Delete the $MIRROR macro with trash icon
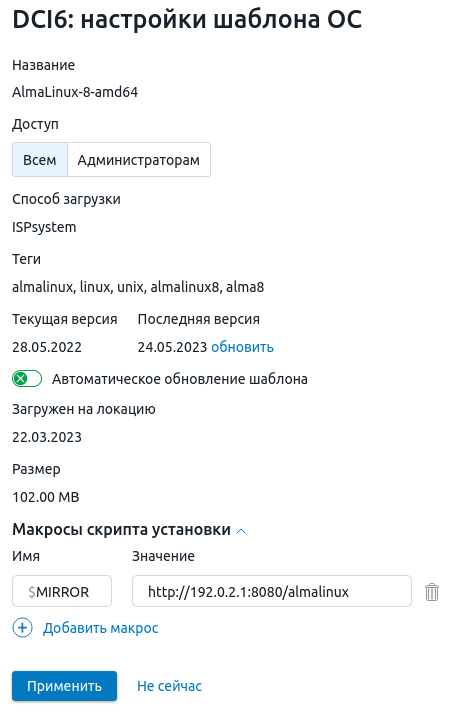This screenshot has height=726, width=453. pyautogui.click(x=431, y=592)
